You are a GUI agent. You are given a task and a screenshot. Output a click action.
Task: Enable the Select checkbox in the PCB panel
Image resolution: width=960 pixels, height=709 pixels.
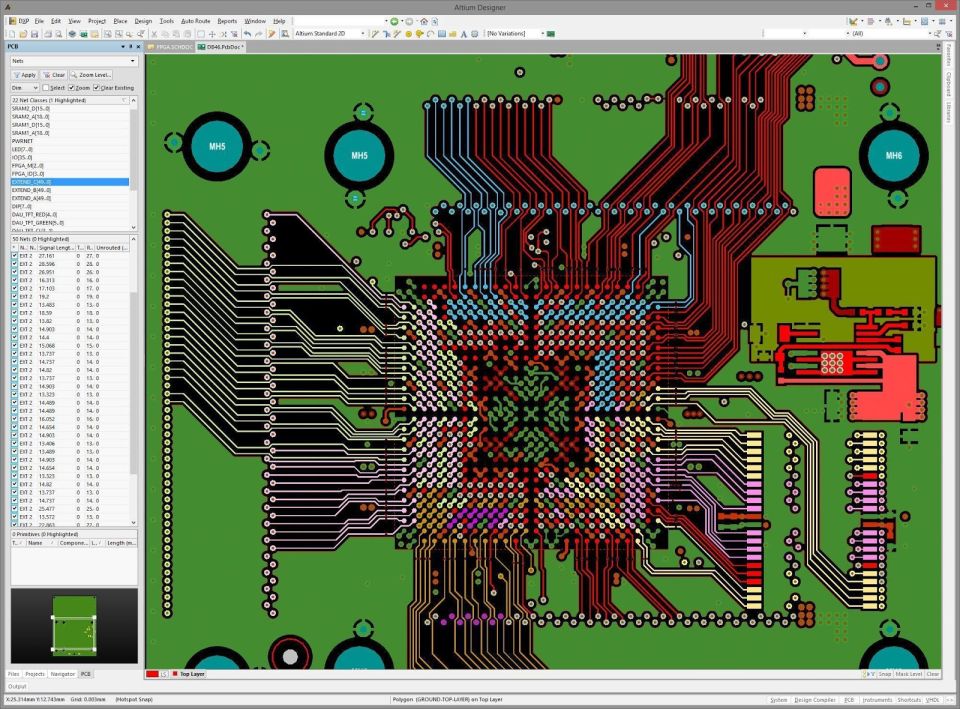point(44,87)
